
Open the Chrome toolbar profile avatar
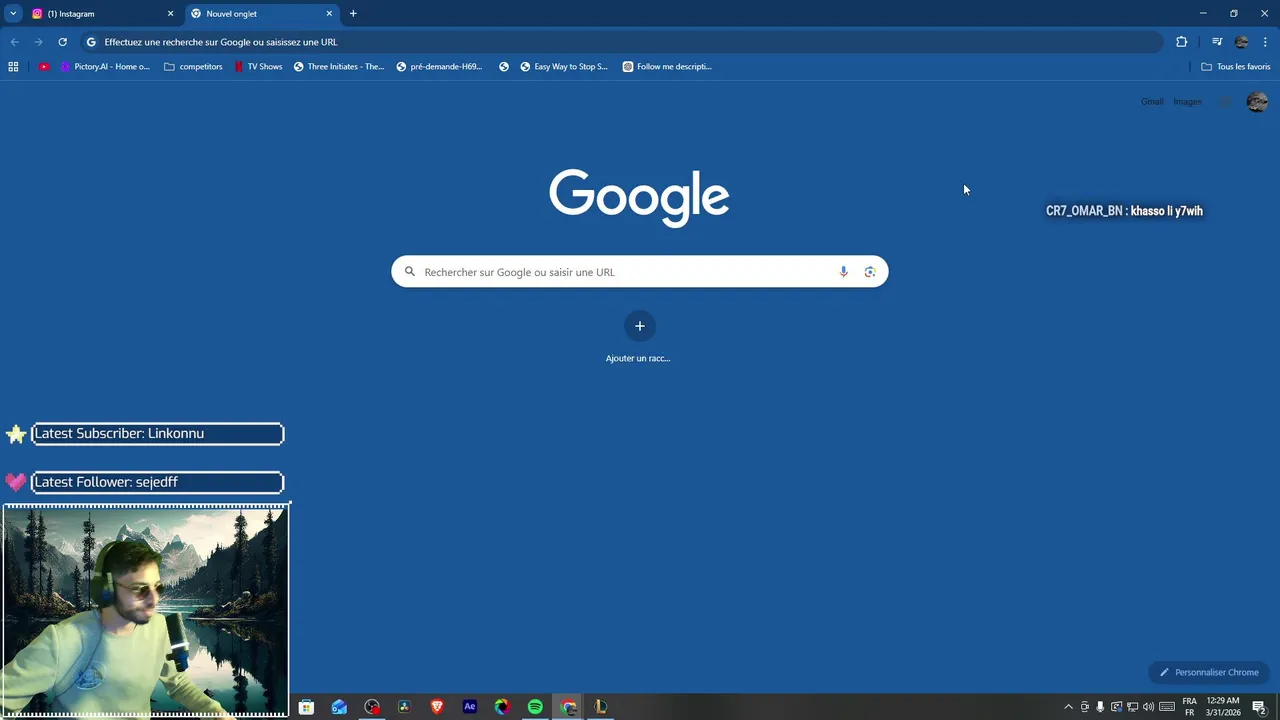coord(1241,42)
